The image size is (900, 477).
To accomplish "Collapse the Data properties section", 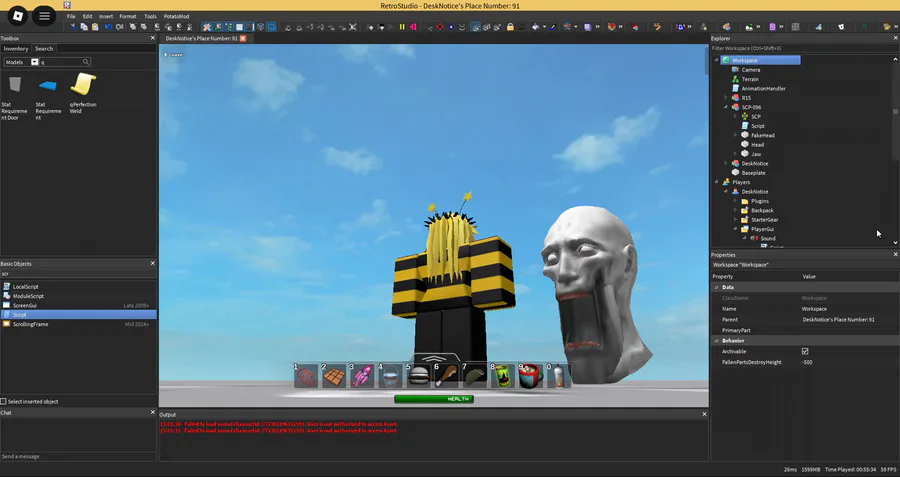I will pyautogui.click(x=716, y=287).
